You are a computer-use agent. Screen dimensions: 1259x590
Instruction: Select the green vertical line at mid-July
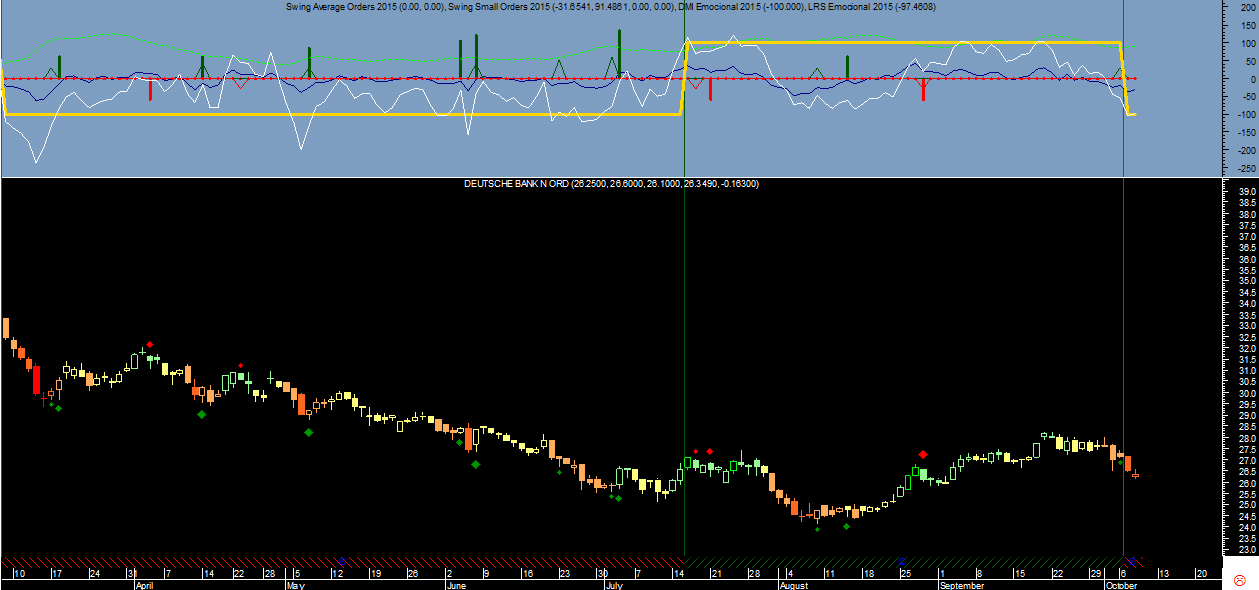[684, 300]
